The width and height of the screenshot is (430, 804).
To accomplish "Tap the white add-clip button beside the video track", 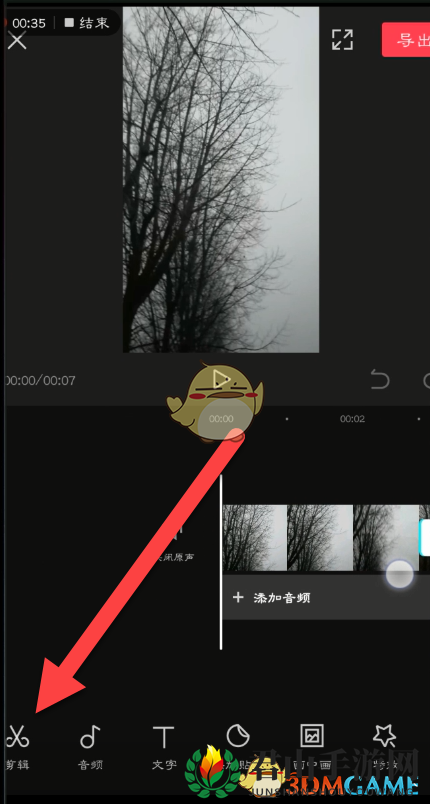I will 425,537.
